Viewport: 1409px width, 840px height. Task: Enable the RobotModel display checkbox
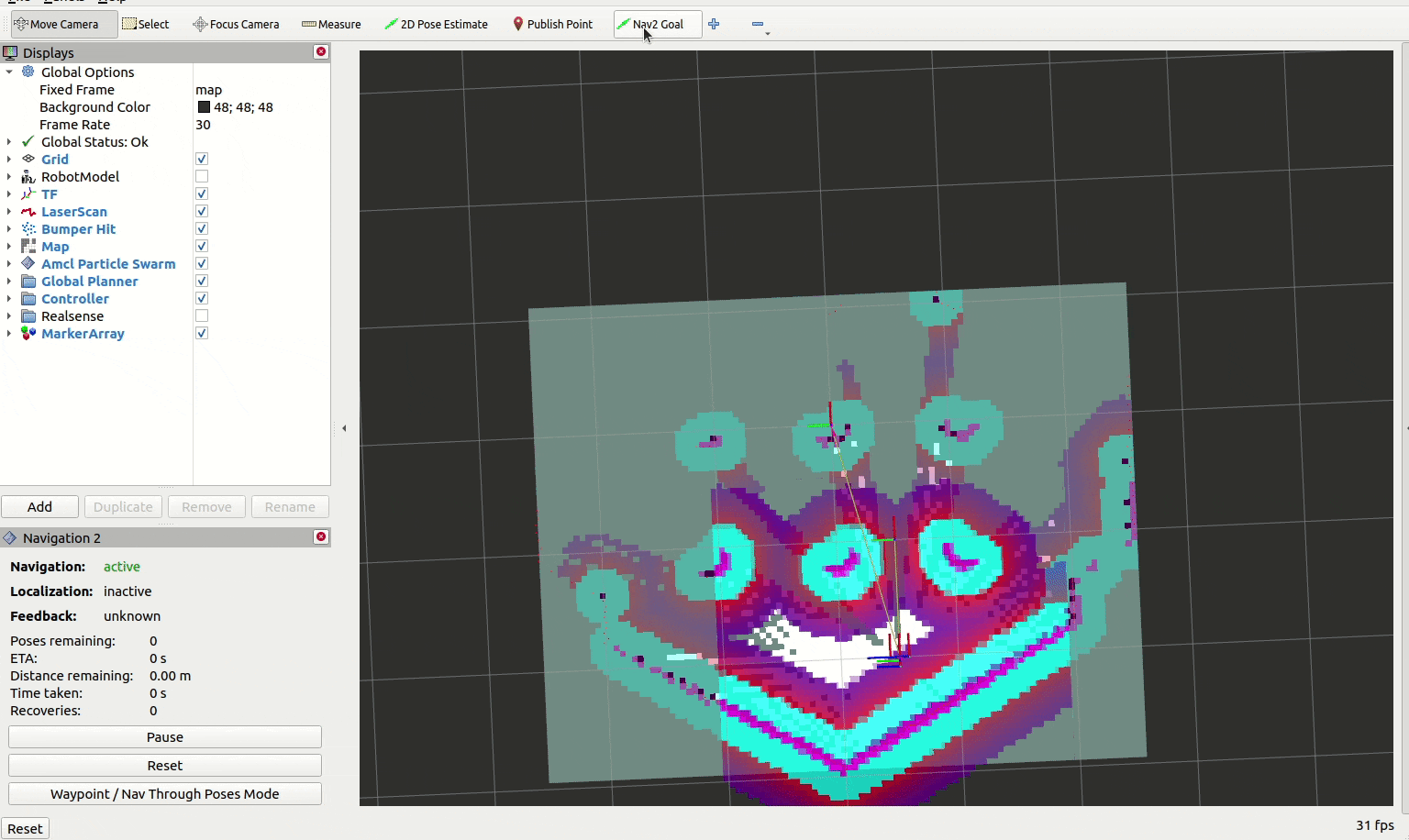tap(202, 177)
